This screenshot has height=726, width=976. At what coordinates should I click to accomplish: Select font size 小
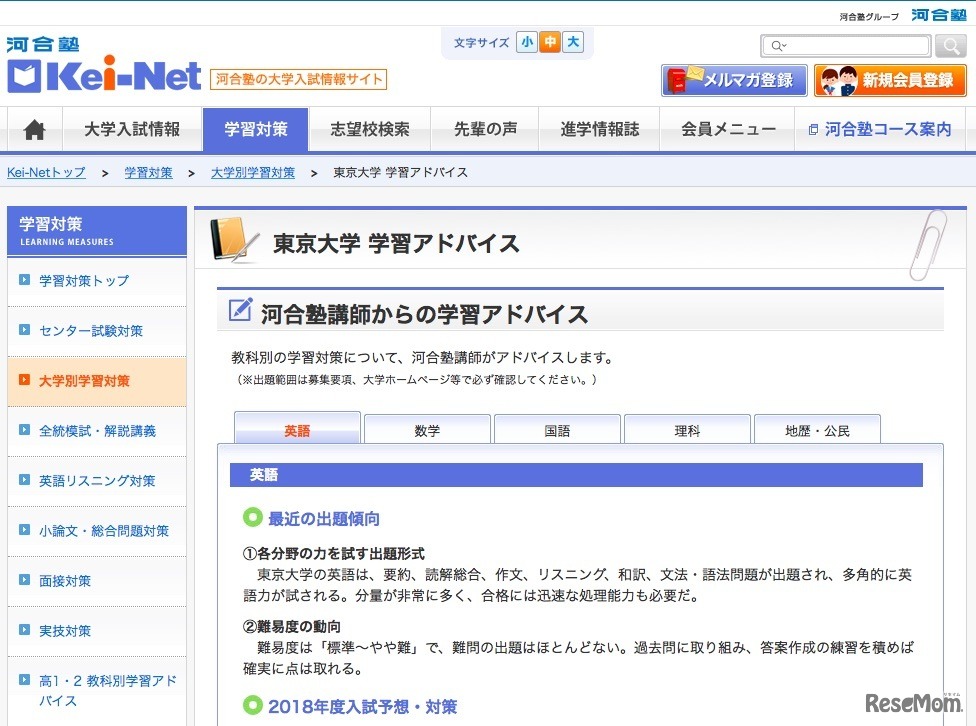525,43
